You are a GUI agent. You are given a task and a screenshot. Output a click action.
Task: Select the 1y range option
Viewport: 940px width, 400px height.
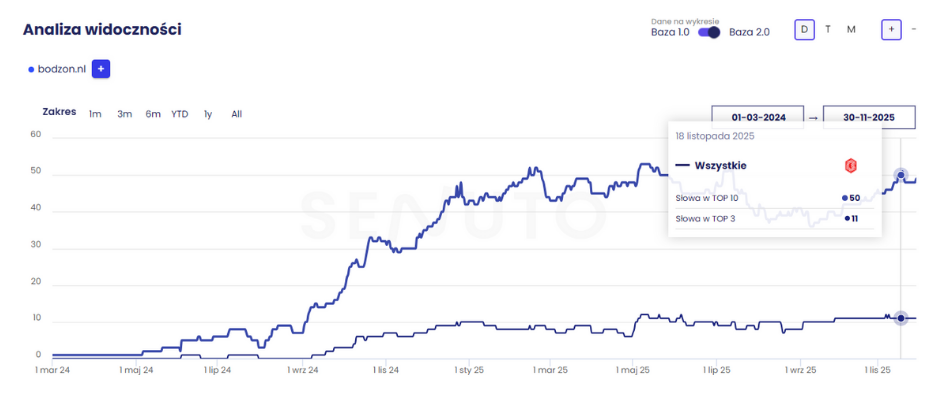pos(208,114)
